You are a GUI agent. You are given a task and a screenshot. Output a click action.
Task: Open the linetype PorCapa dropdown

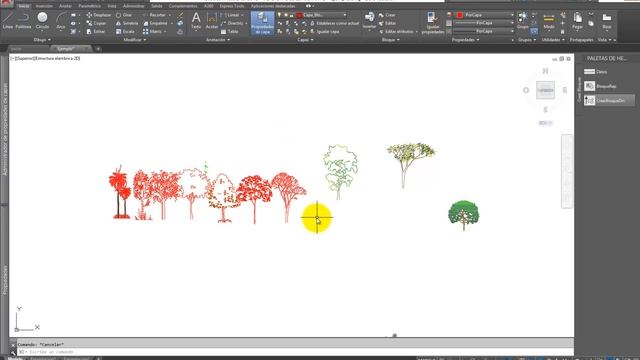click(483, 31)
